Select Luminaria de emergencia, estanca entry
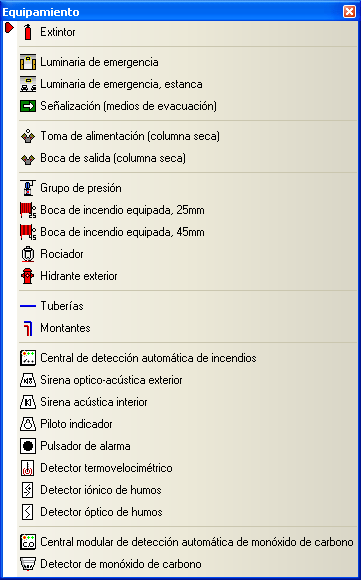The height and width of the screenshot is (580, 361). (188, 84)
